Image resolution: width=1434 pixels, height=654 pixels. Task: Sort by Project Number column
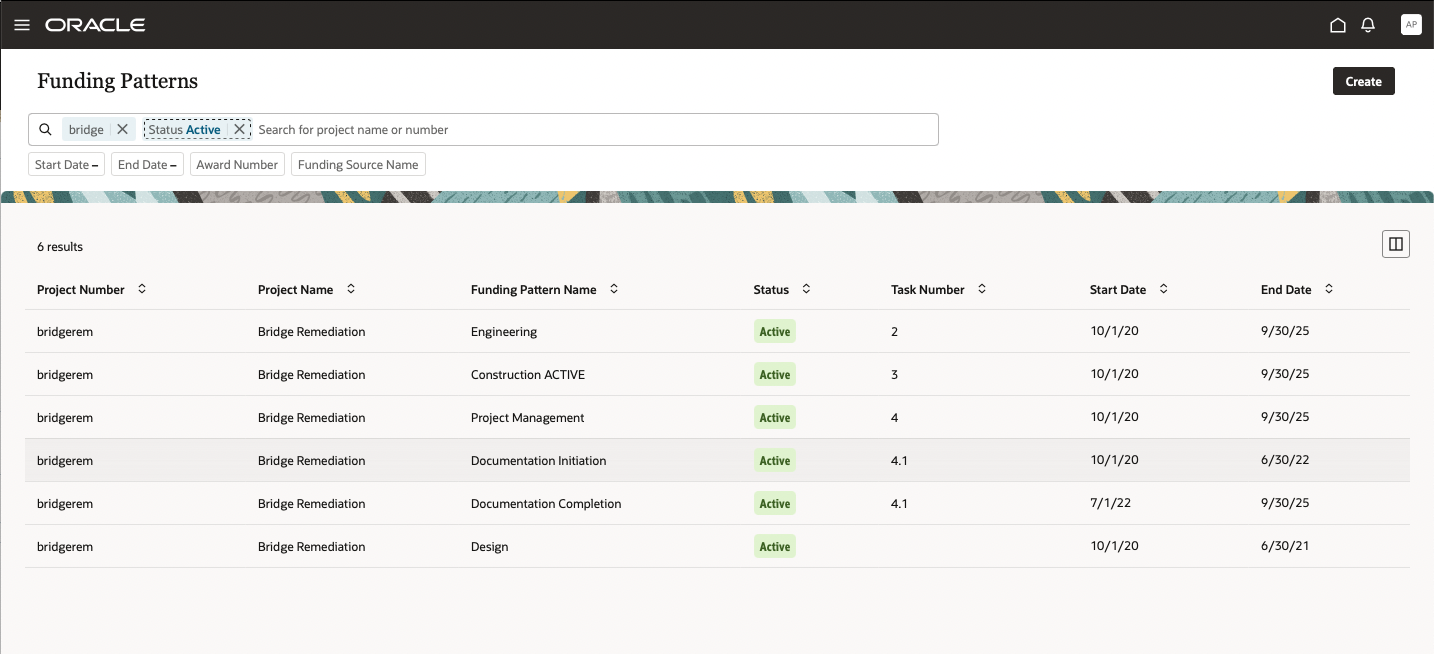tap(142, 288)
